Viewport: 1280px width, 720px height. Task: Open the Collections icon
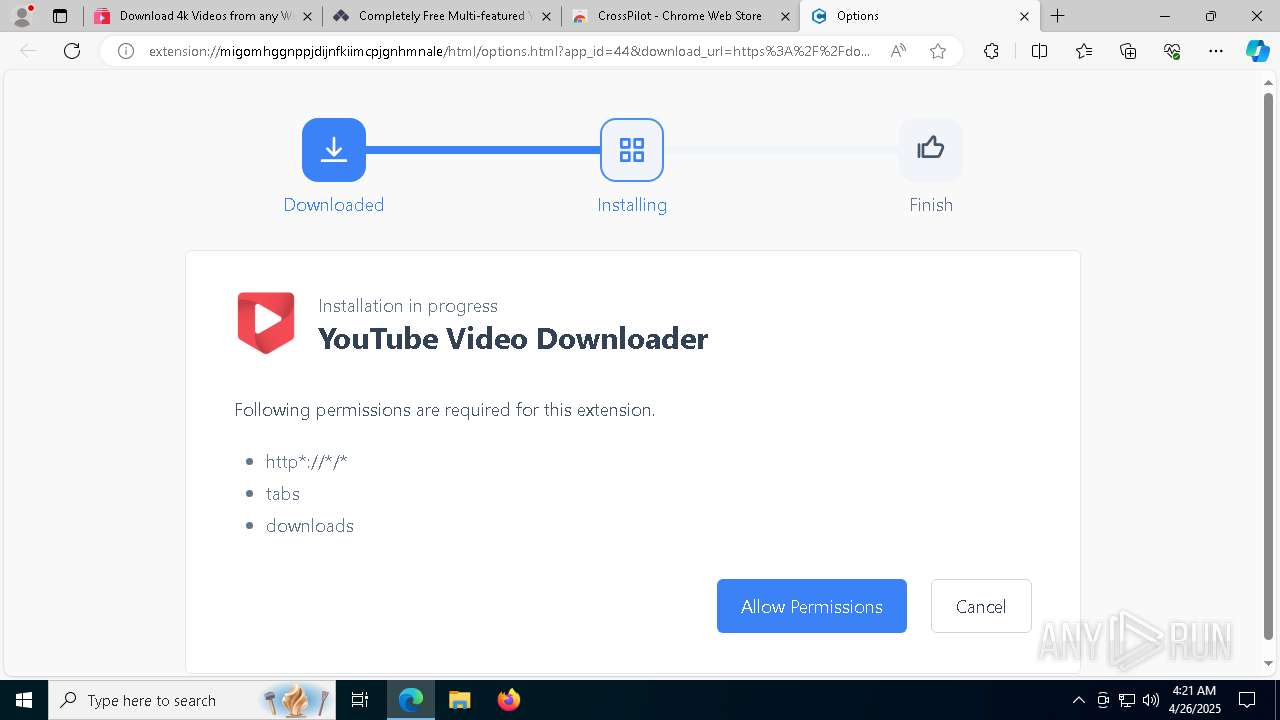coord(1128,51)
